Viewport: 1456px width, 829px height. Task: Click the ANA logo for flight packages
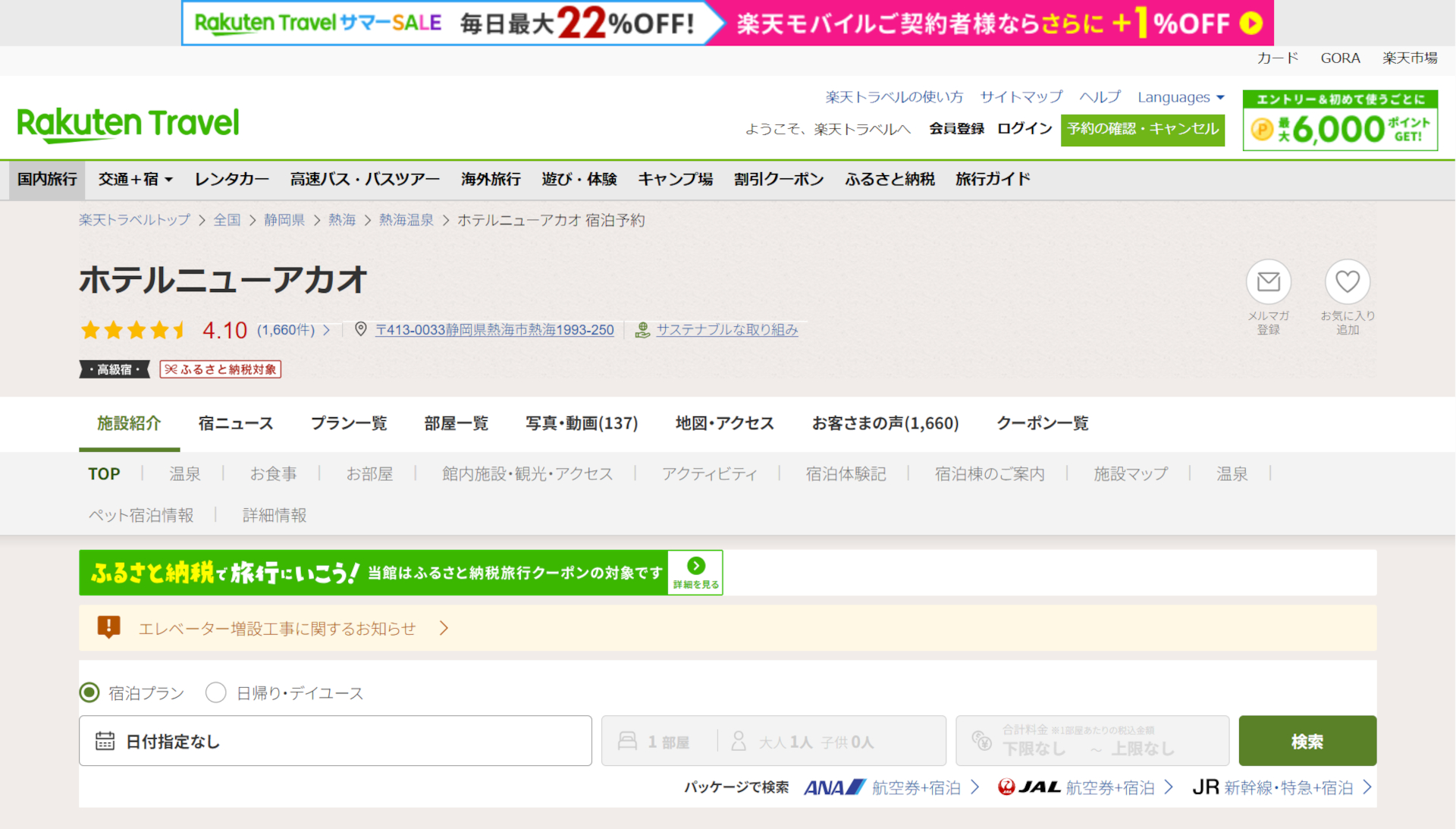pyautogui.click(x=833, y=787)
